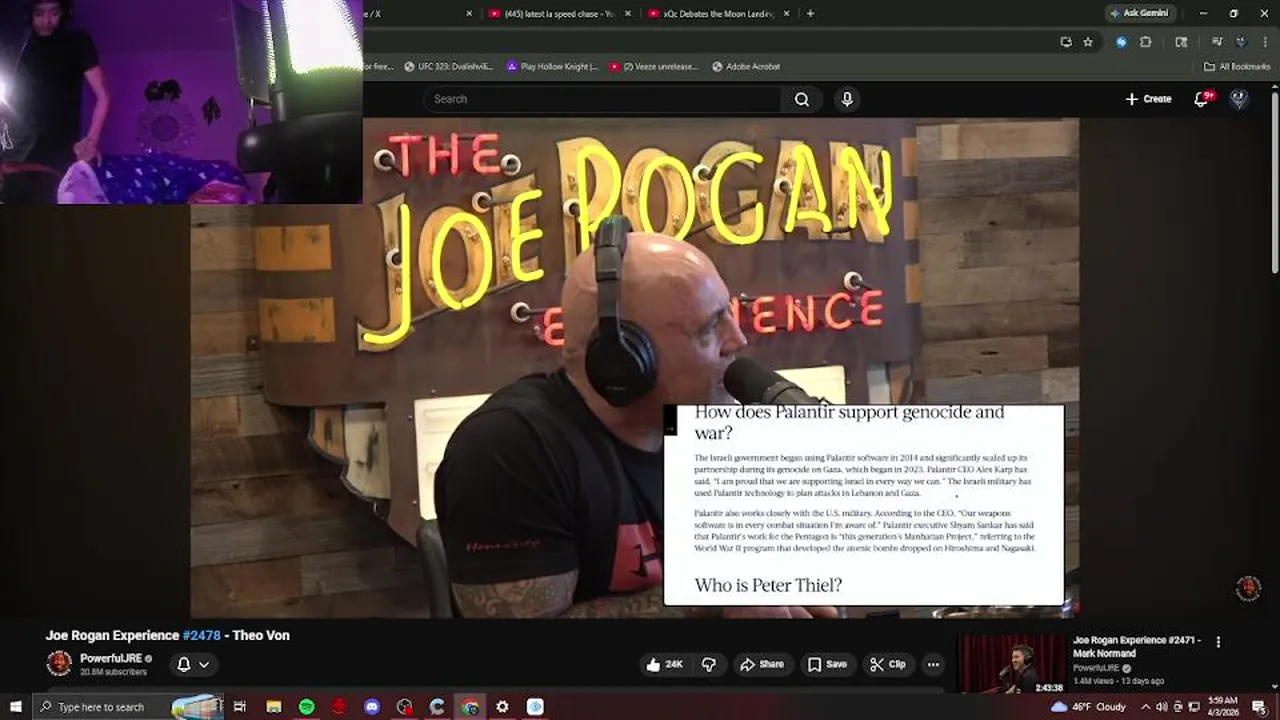Viewport: 1280px width, 720px height.
Task: Click the Create button
Action: click(1148, 99)
